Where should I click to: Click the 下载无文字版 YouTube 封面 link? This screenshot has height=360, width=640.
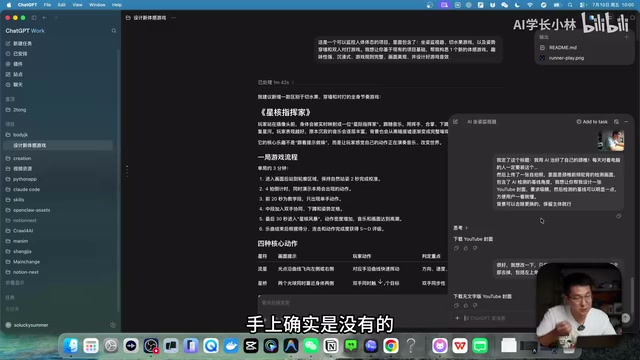482,296
